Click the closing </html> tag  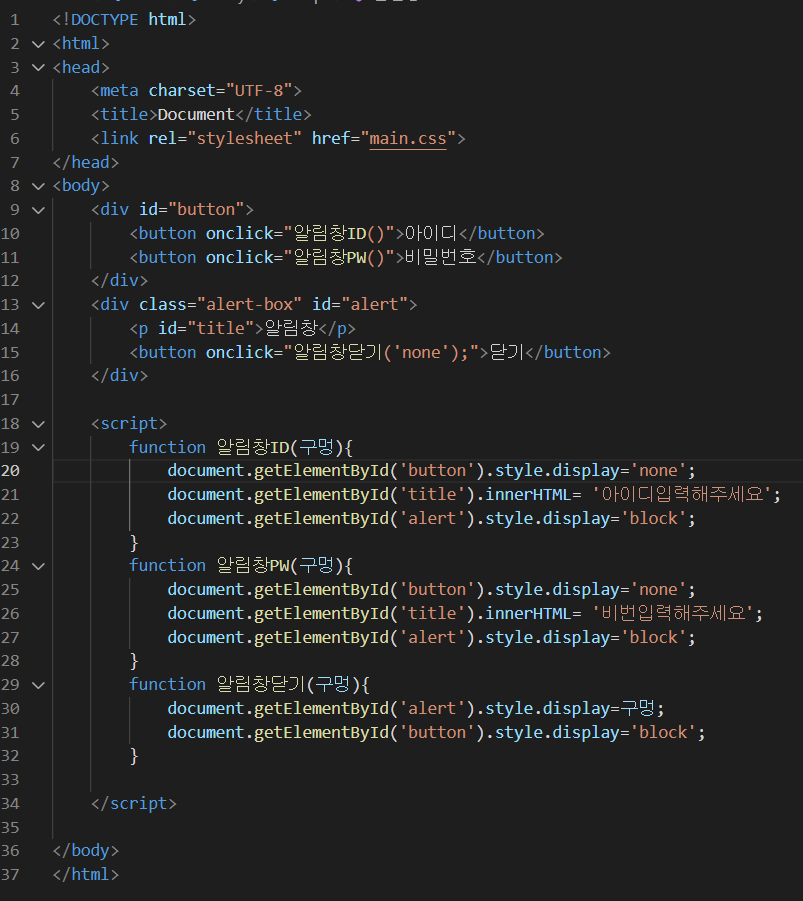point(86,875)
